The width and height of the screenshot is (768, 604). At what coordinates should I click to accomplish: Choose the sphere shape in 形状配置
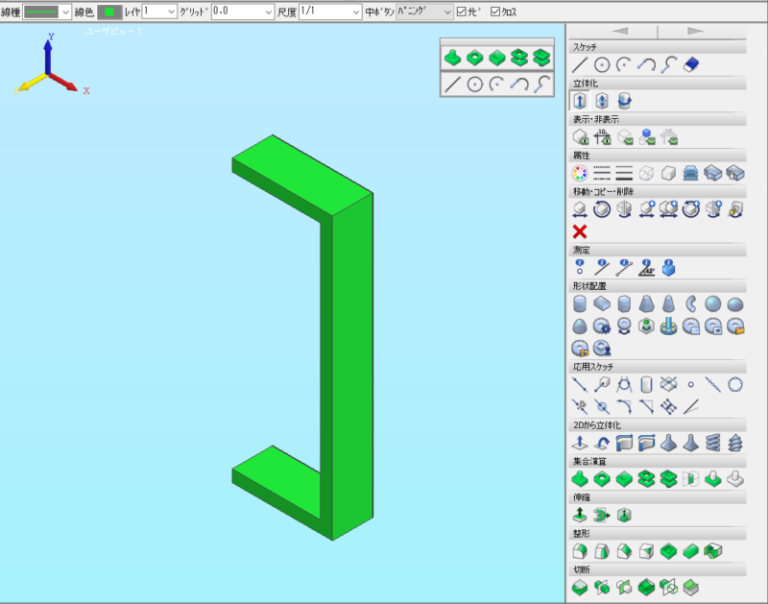pyautogui.click(x=713, y=304)
